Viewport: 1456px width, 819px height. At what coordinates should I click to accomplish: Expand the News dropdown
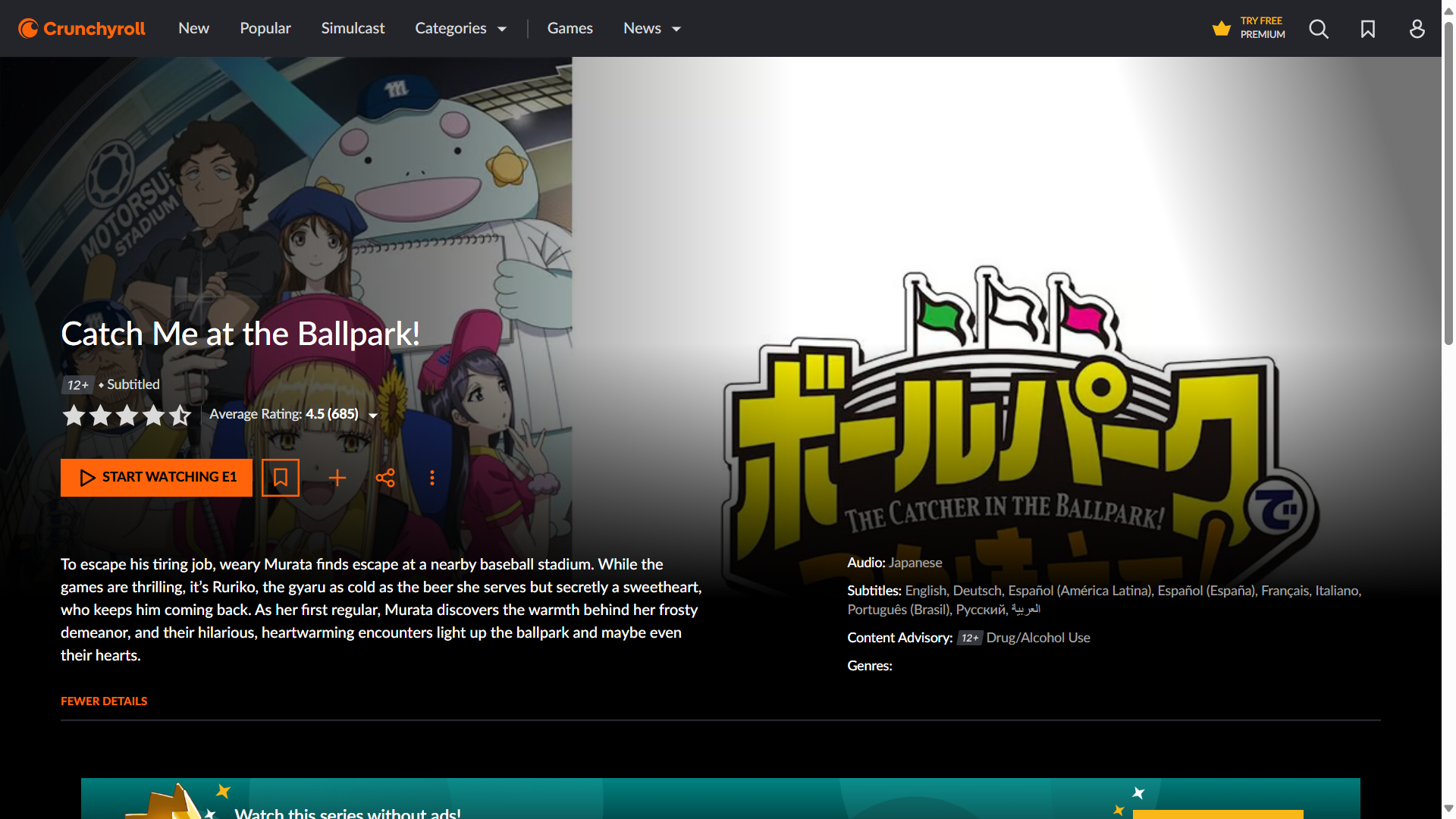(x=652, y=29)
